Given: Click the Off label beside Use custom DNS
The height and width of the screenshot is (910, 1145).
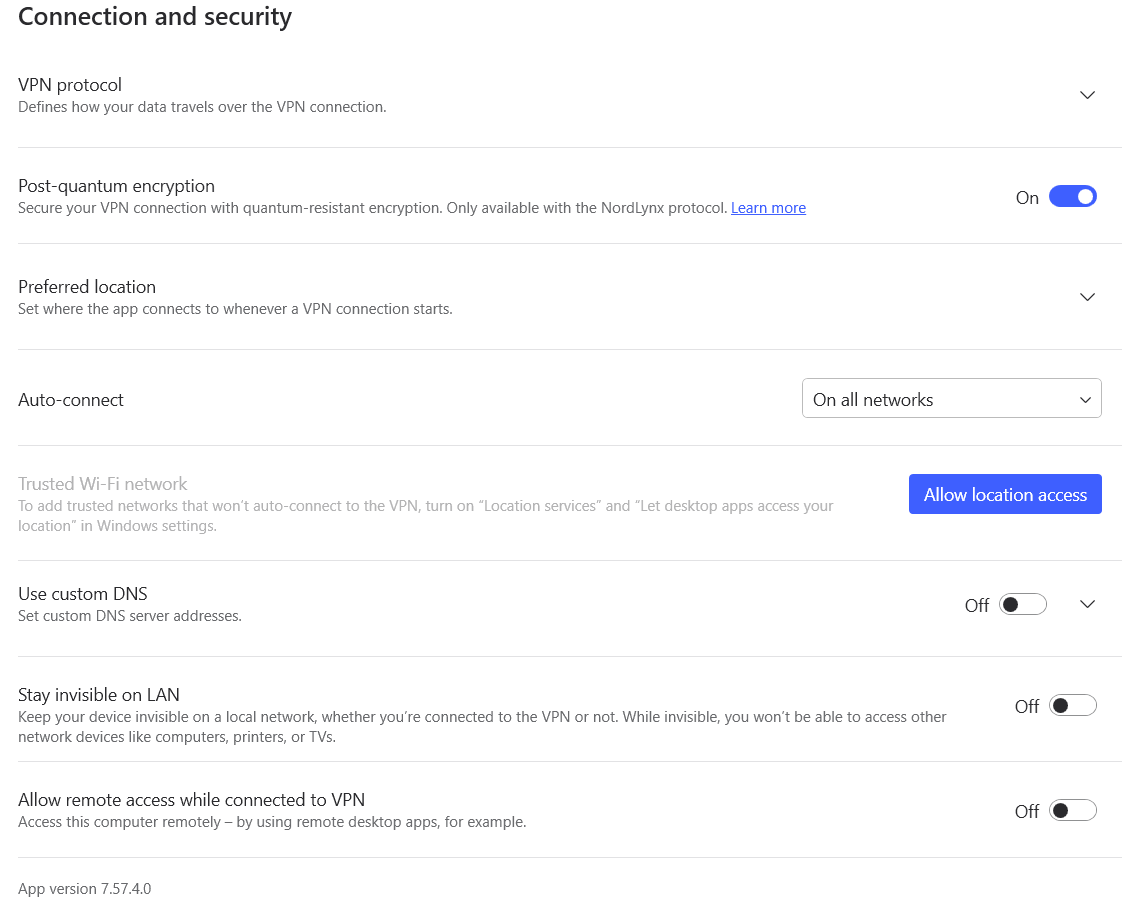Looking at the screenshot, I should tap(977, 606).
